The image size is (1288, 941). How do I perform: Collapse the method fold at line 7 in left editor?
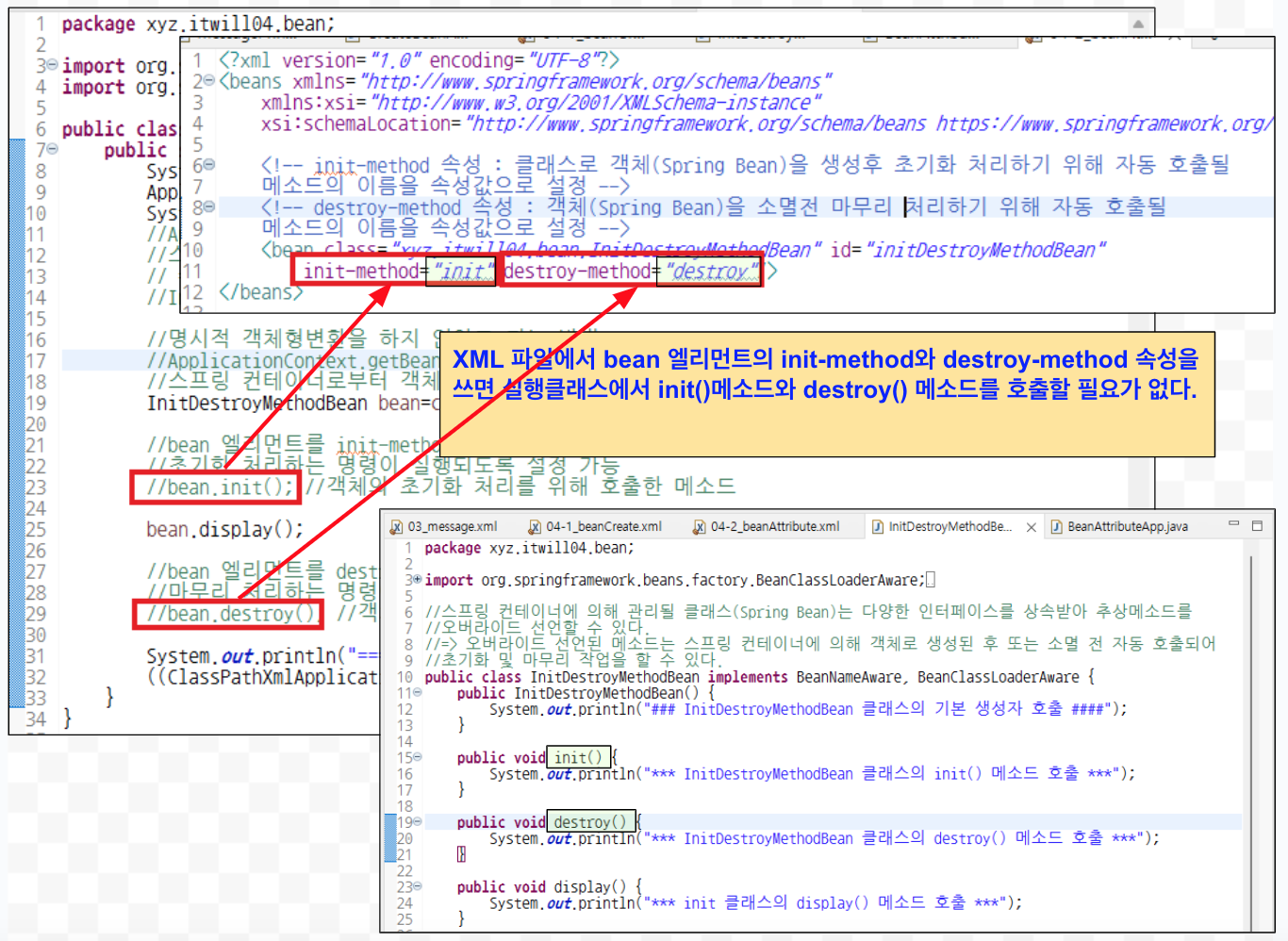[53, 150]
